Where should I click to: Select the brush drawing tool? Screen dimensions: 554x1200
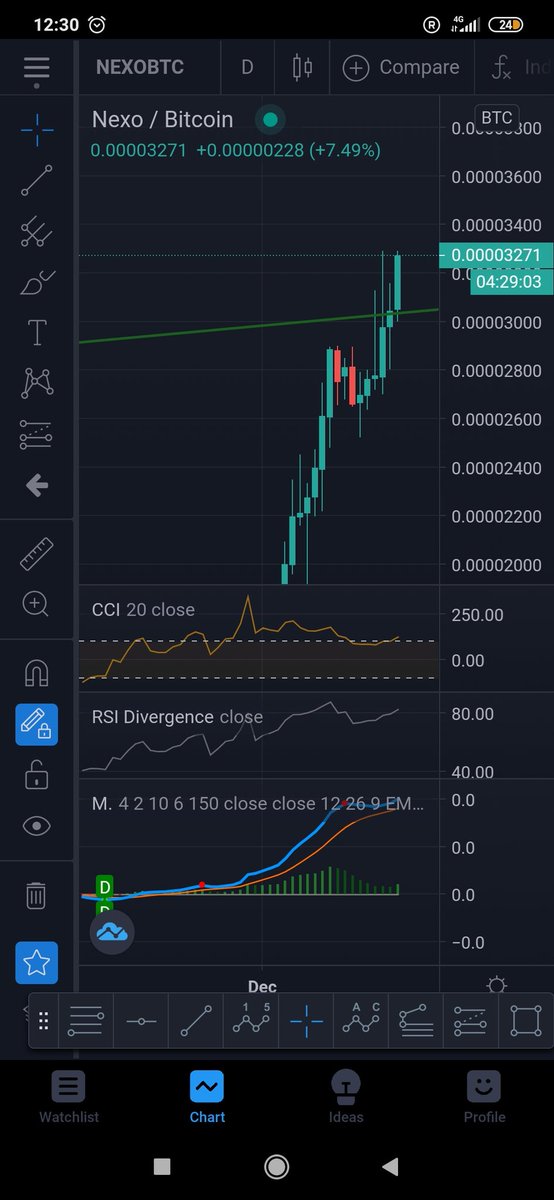[37, 282]
